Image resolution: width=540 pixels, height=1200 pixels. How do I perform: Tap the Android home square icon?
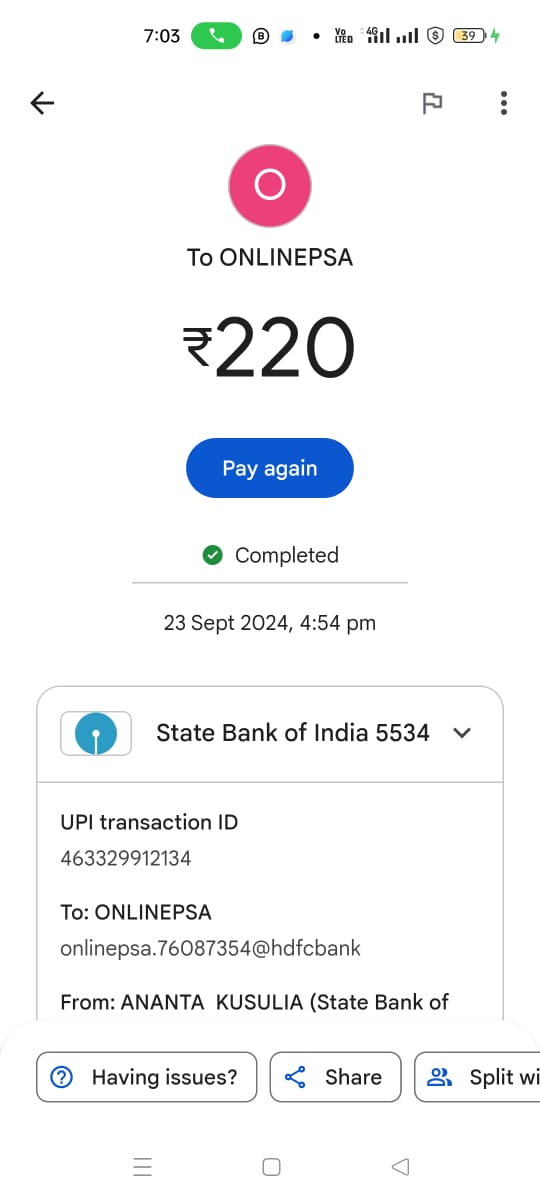[x=271, y=1166]
